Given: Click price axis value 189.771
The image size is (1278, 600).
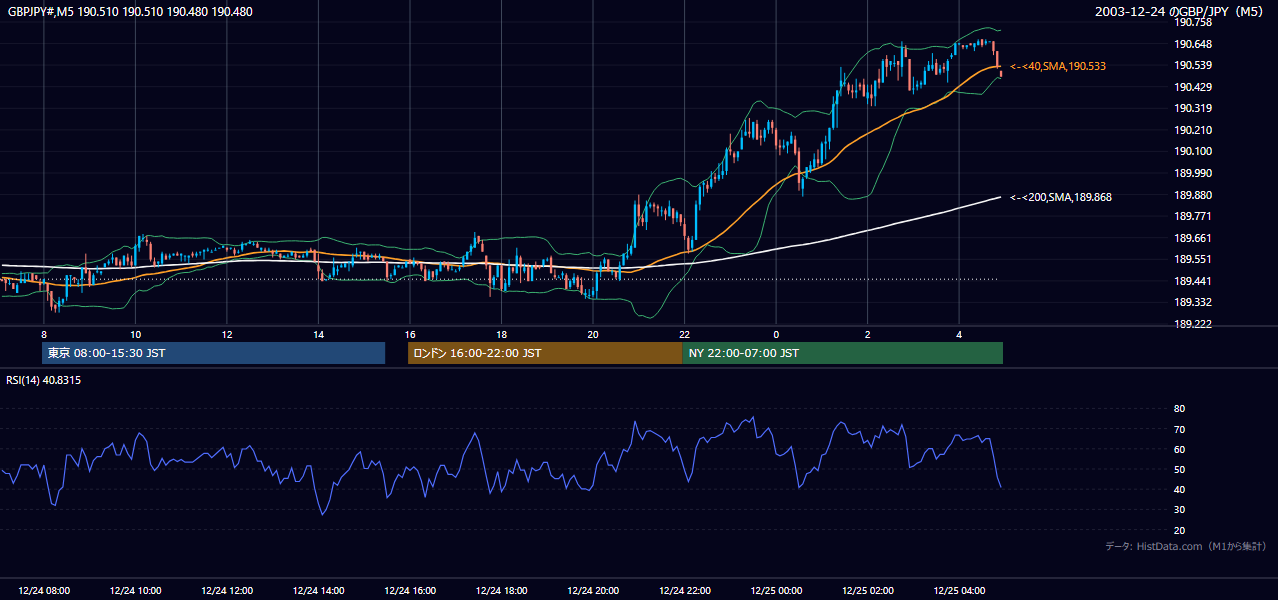Looking at the screenshot, I should coord(1192,216).
